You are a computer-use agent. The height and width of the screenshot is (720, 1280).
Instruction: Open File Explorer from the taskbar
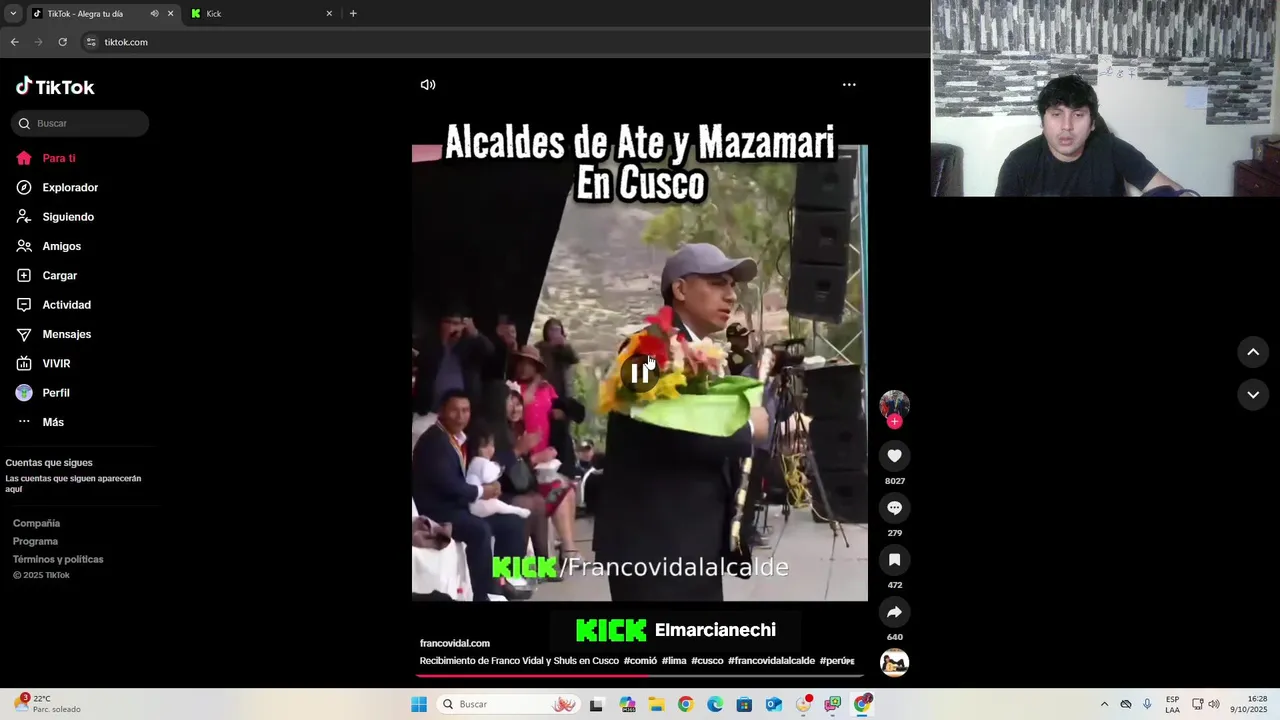[656, 704]
